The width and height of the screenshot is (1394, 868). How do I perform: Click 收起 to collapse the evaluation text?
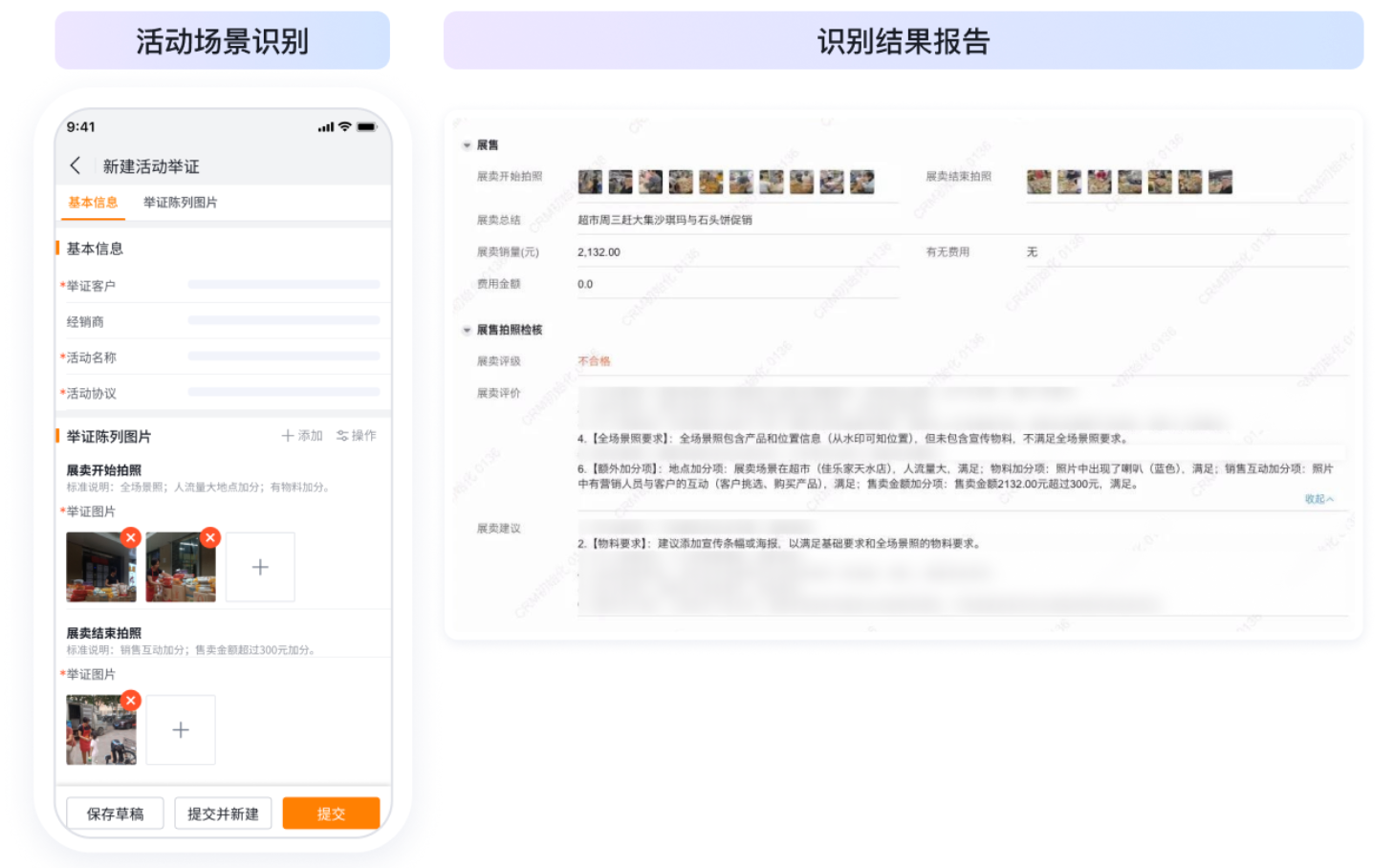pos(1318,498)
